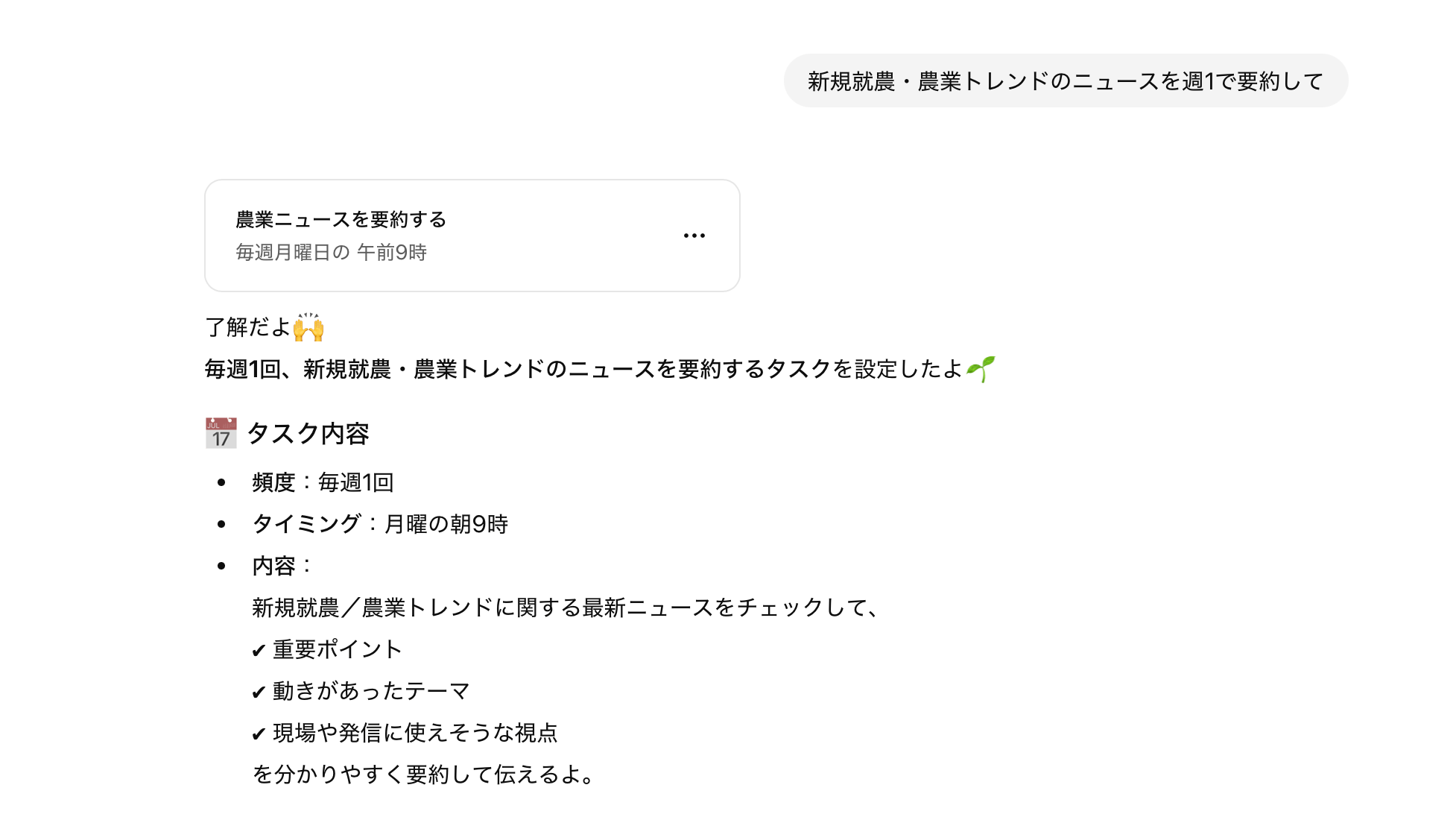
Task: Click the 重要ポイント text
Action: tap(338, 650)
